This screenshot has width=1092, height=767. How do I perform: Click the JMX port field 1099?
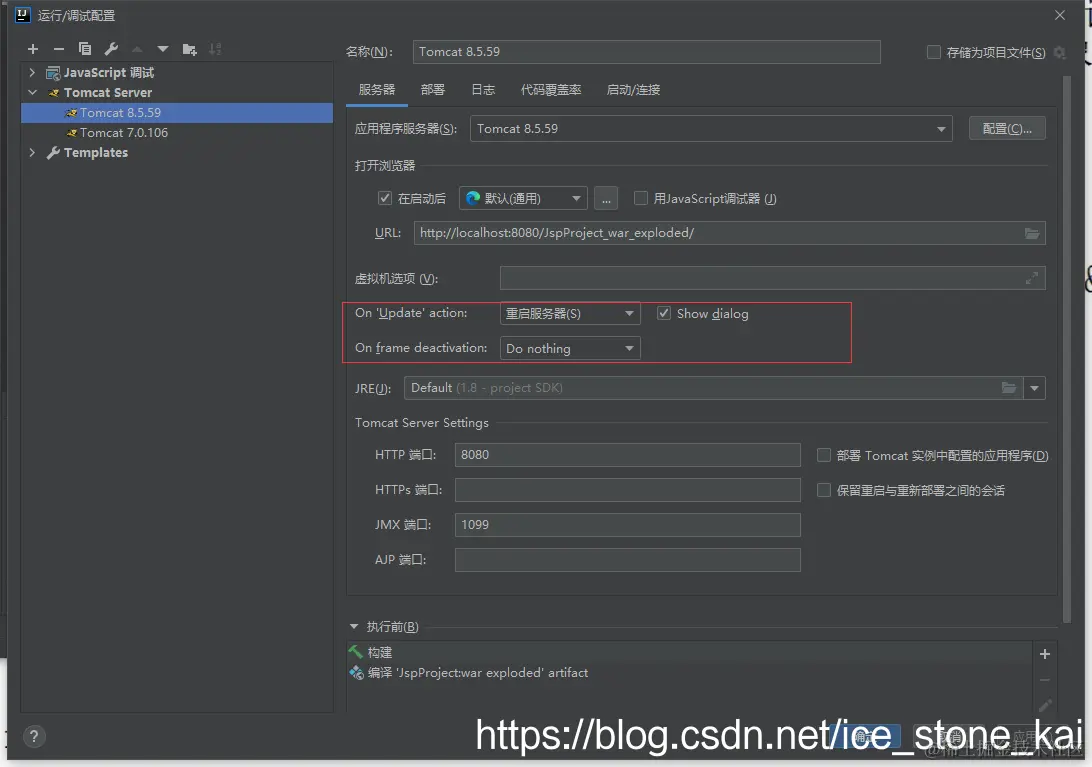627,525
